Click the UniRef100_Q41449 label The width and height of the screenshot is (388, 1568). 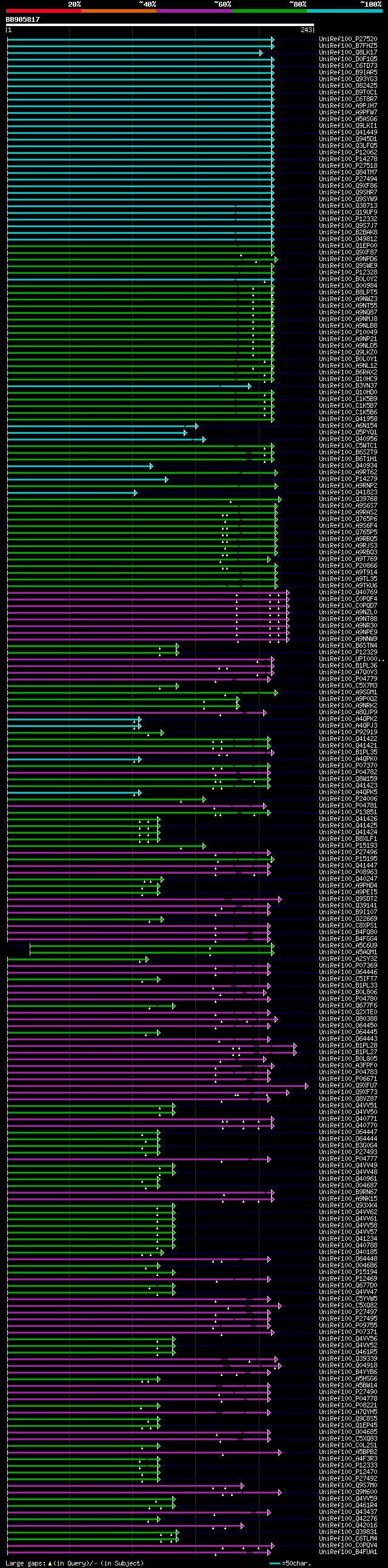(348, 133)
